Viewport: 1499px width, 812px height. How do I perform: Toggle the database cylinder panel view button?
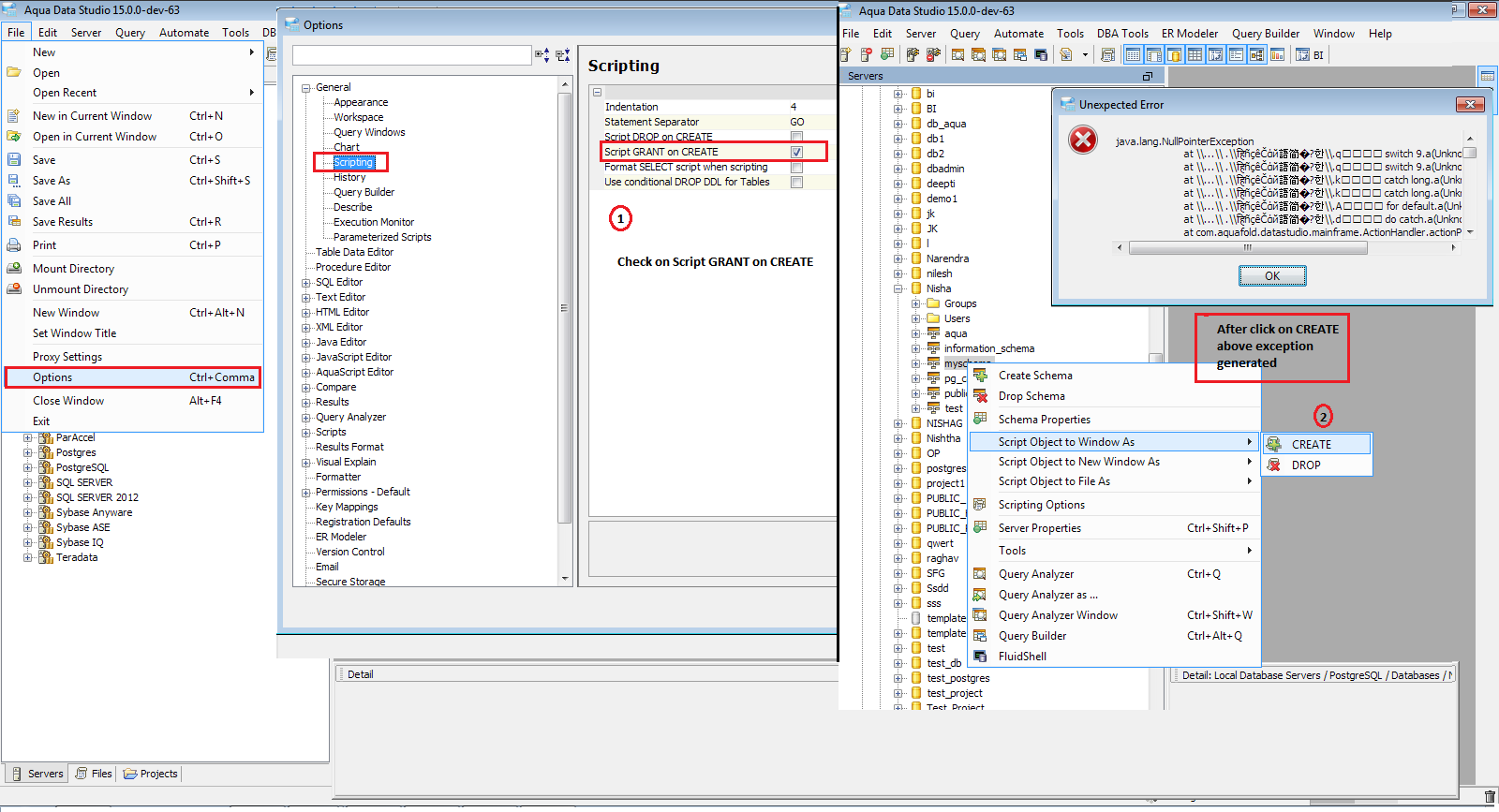pos(1174,55)
